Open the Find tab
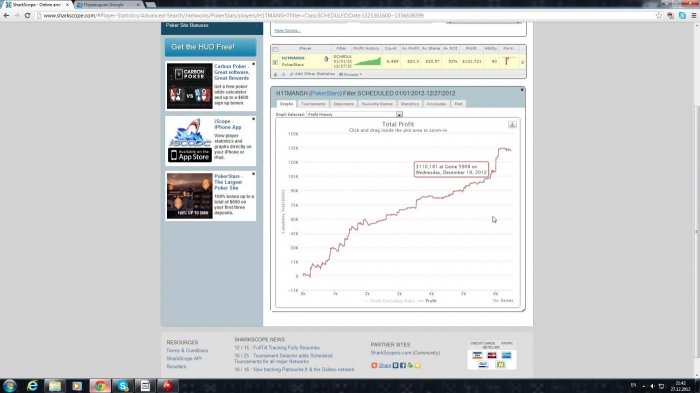 (458, 104)
